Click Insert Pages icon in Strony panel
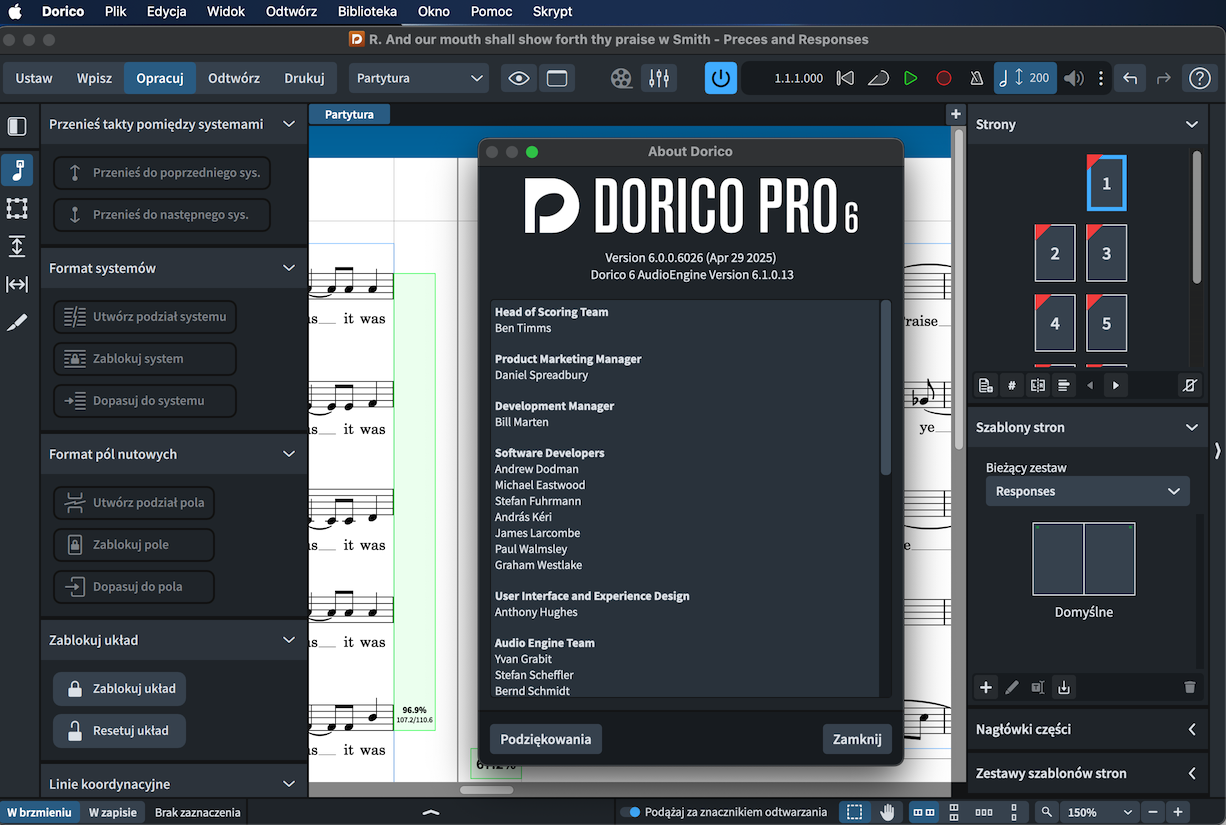This screenshot has height=825, width=1226. [986, 385]
